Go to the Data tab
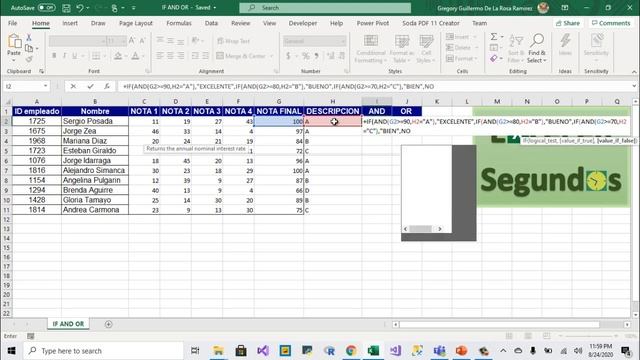Image resolution: width=640 pixels, height=360 pixels. (211, 23)
